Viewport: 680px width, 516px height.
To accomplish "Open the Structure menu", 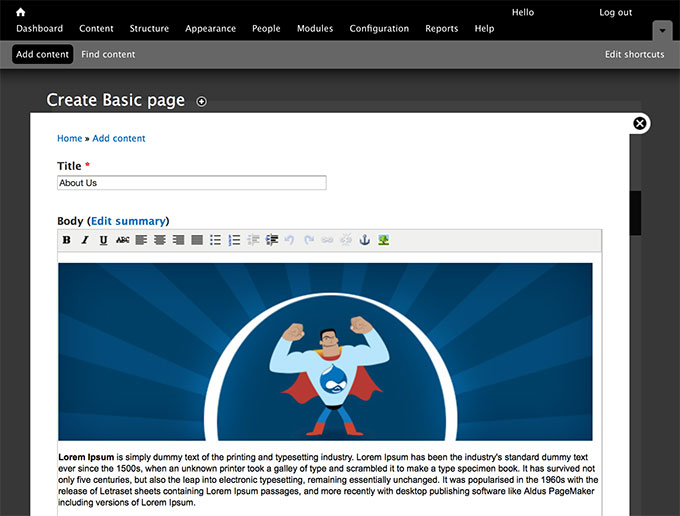I will click(149, 29).
